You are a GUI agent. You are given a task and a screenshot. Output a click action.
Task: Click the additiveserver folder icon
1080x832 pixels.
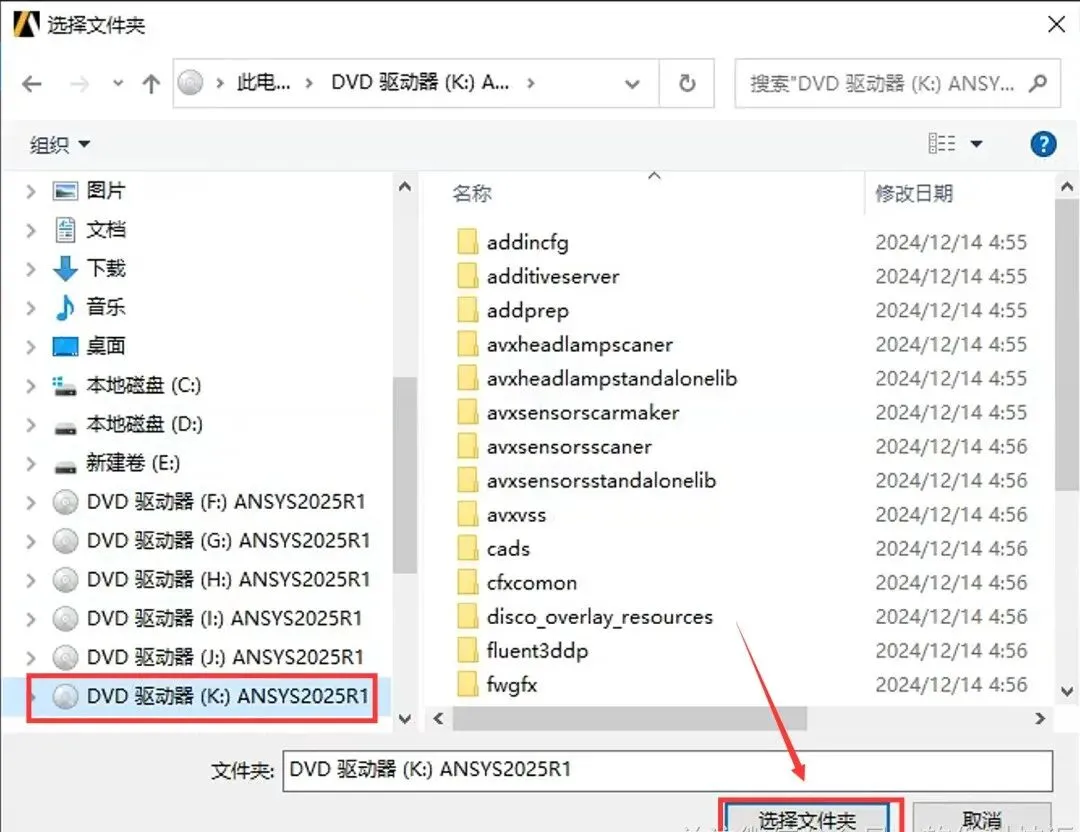pos(467,275)
